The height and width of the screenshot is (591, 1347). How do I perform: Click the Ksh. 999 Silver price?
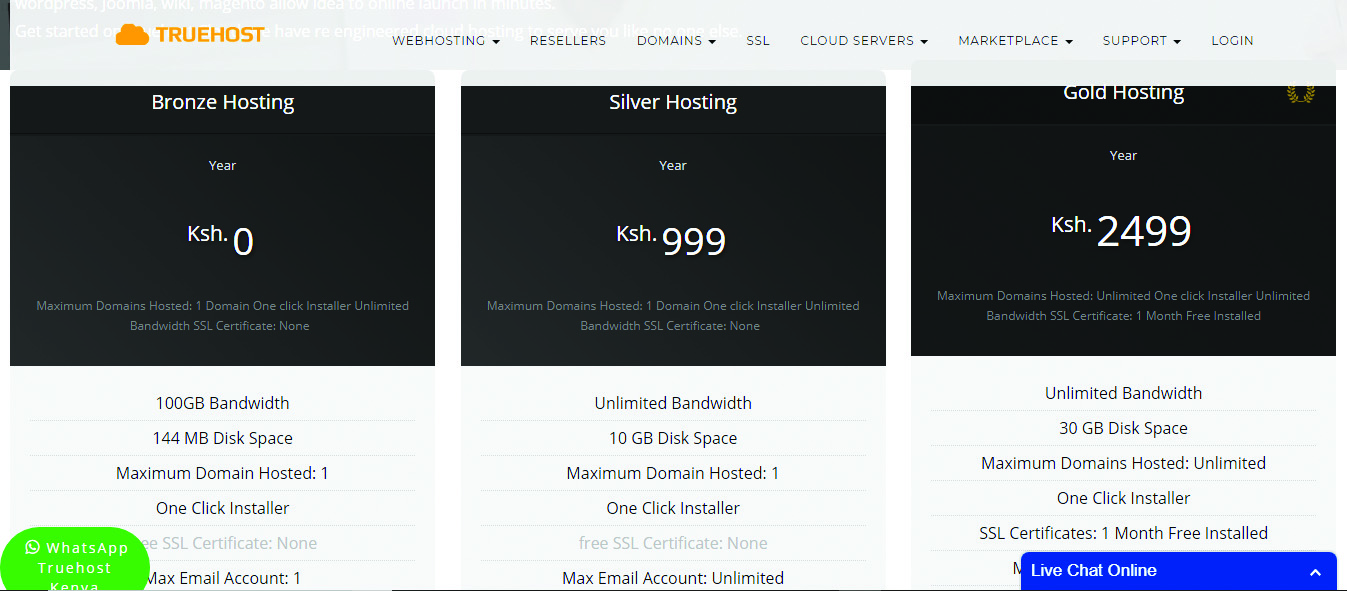671,239
